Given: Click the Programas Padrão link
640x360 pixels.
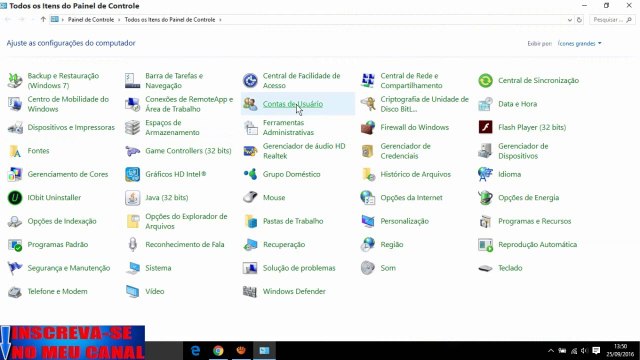Looking at the screenshot, I should (58, 244).
